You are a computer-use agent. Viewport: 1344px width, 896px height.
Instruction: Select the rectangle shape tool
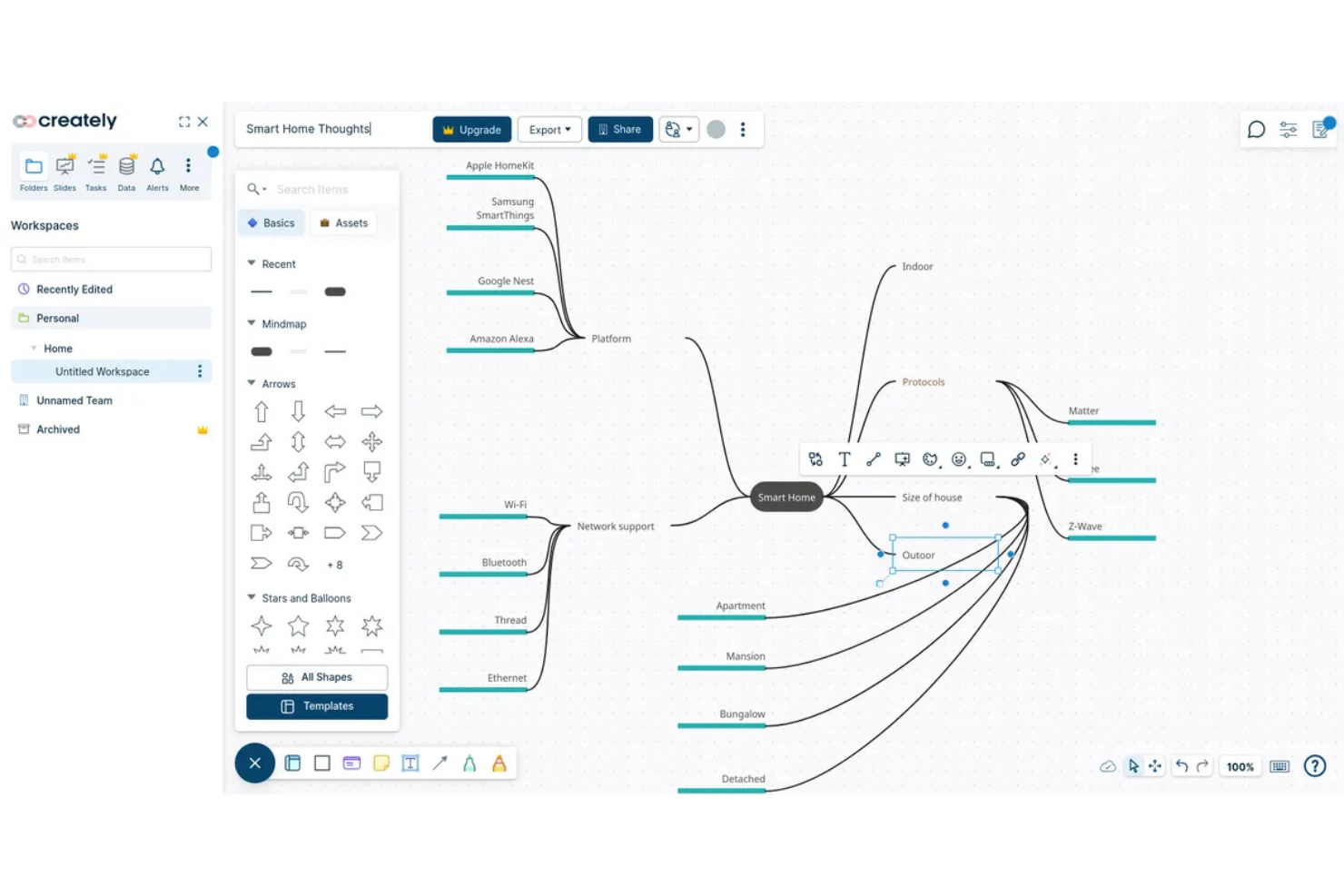tap(321, 763)
